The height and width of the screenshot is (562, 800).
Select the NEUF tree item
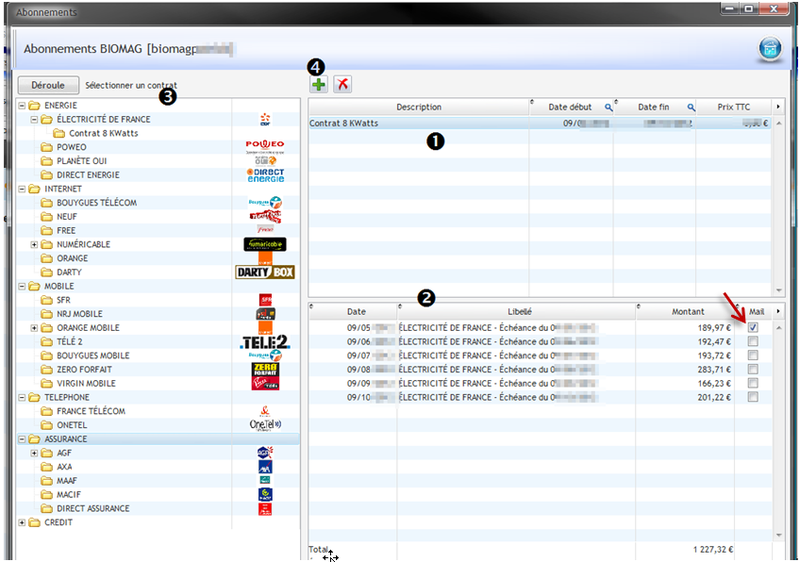click(66, 217)
